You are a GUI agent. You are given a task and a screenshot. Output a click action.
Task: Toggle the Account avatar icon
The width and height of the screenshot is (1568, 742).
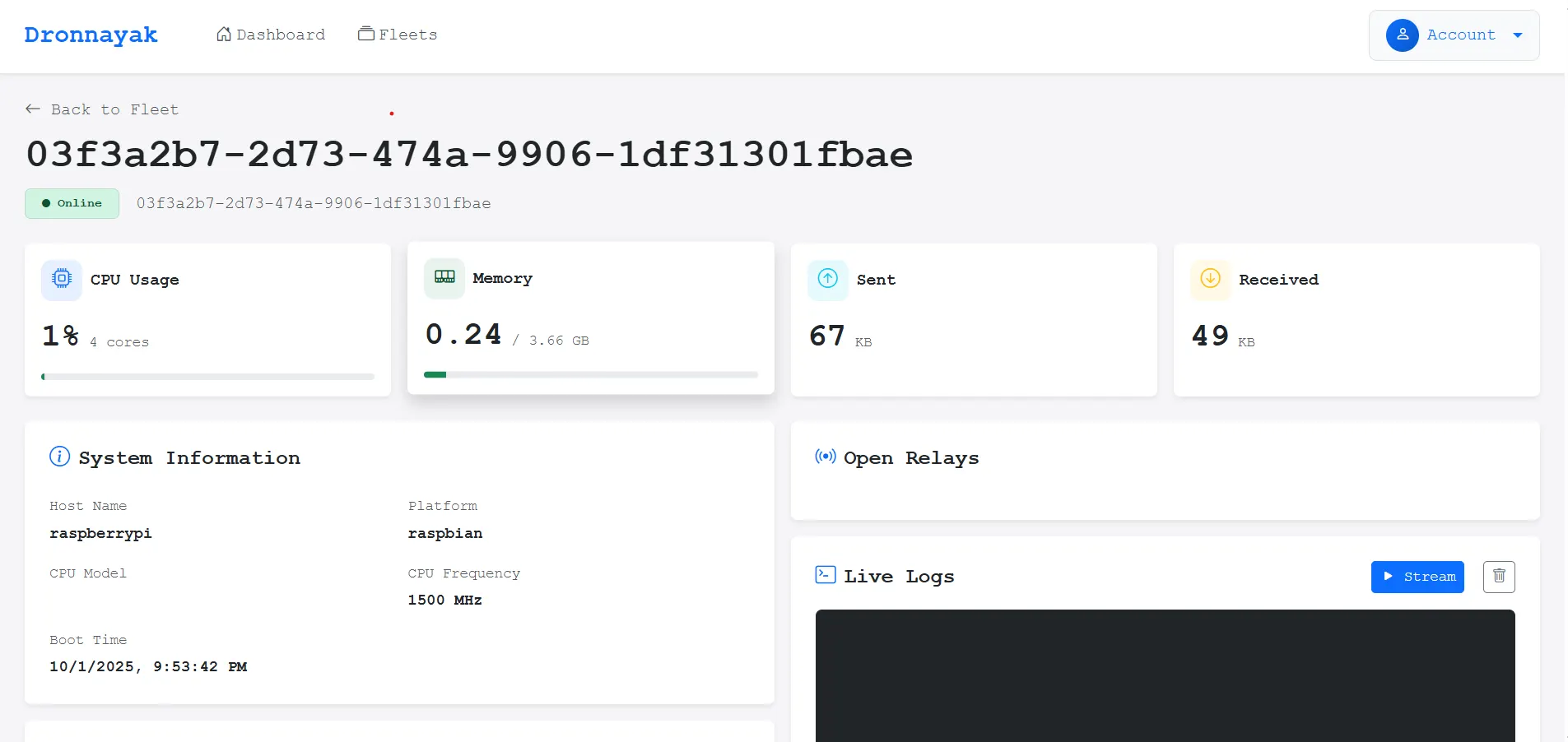click(x=1402, y=35)
